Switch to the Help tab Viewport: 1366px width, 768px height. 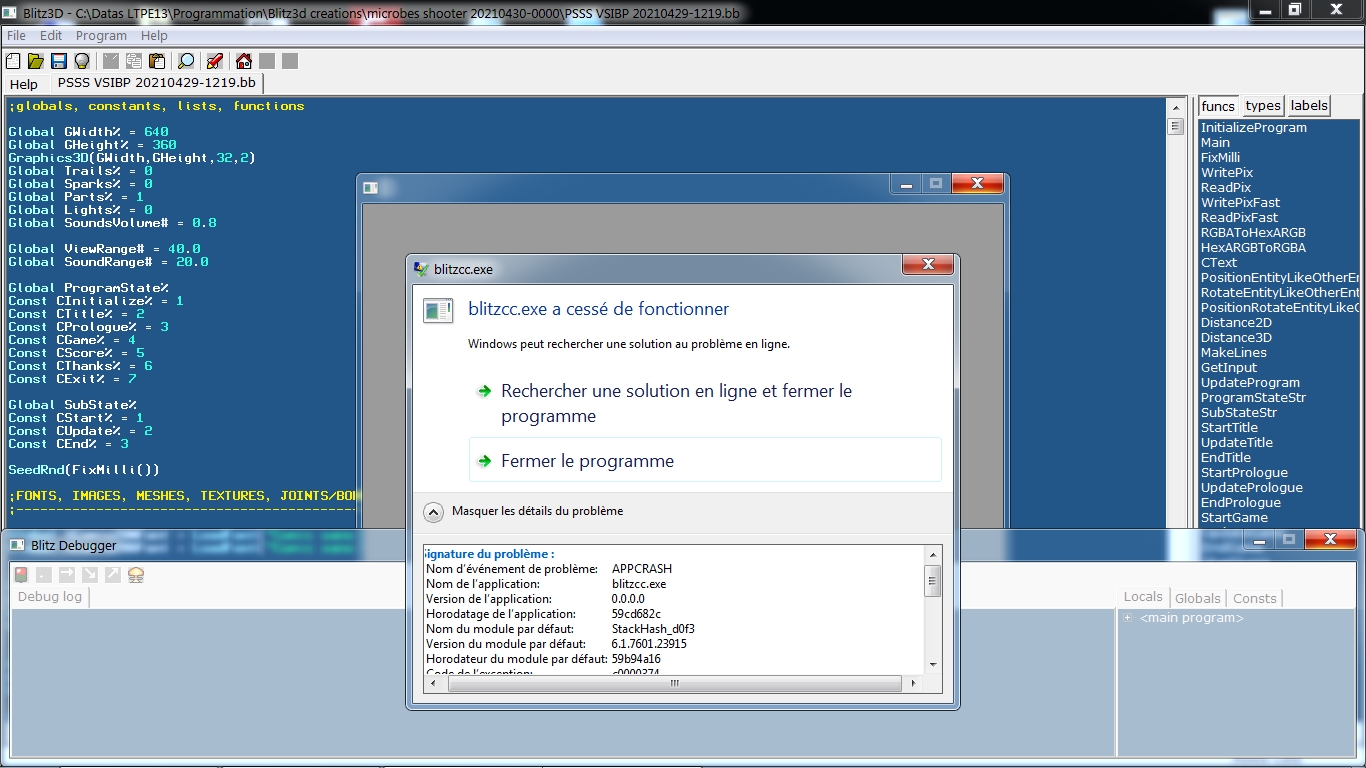(24, 84)
